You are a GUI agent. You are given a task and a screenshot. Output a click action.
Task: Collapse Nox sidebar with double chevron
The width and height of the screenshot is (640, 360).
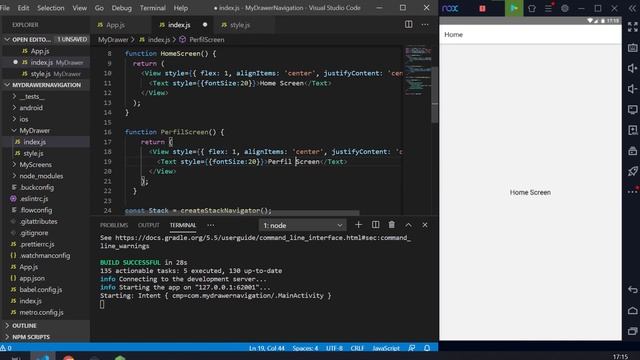[632, 8]
